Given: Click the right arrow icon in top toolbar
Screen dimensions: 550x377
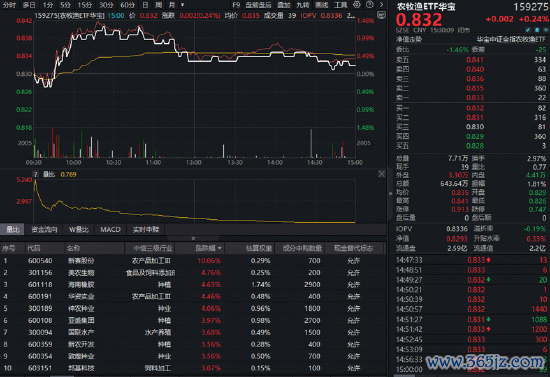Looking at the screenshot, I should [381, 5].
